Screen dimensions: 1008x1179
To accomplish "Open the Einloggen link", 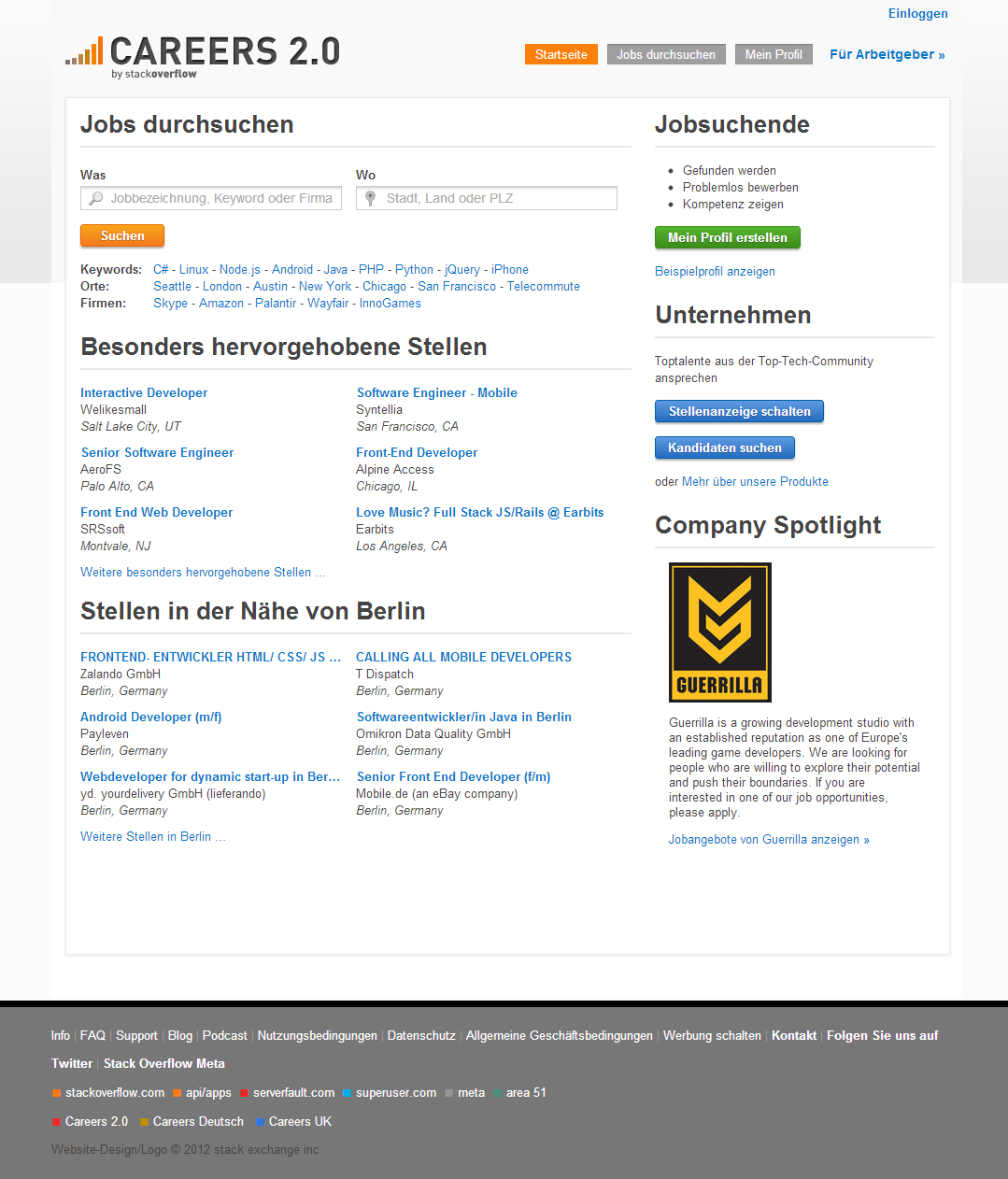I will tap(918, 13).
